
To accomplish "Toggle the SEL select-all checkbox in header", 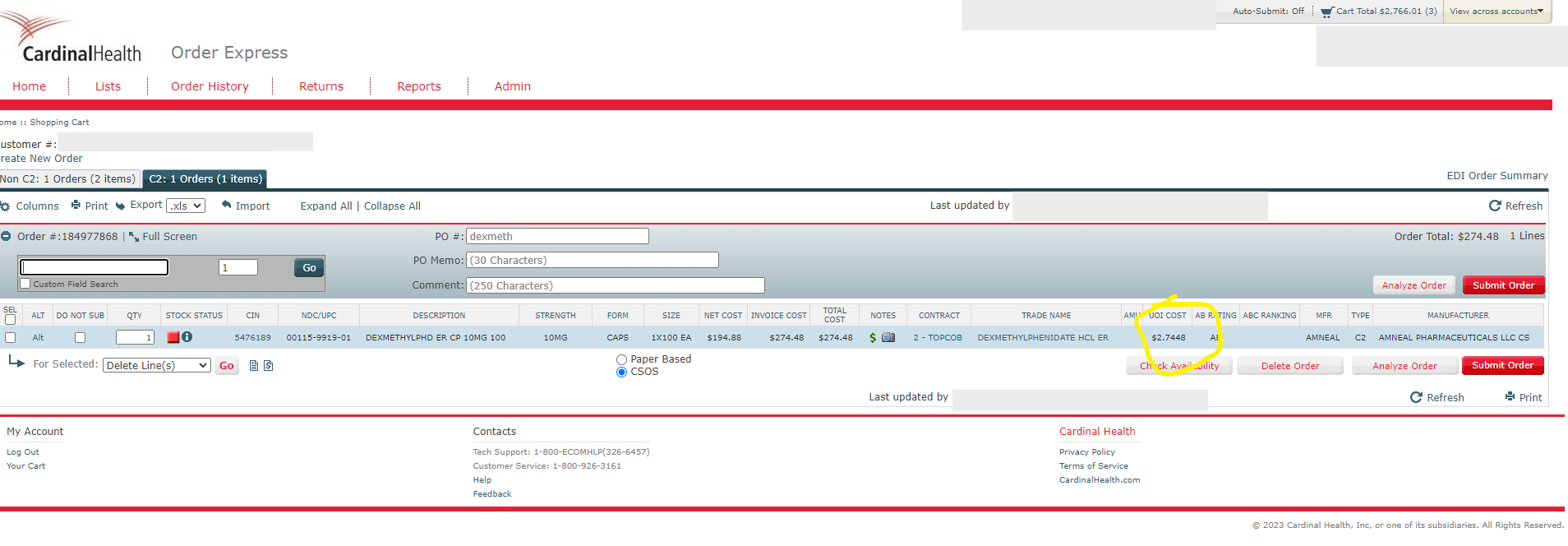I will [10, 320].
